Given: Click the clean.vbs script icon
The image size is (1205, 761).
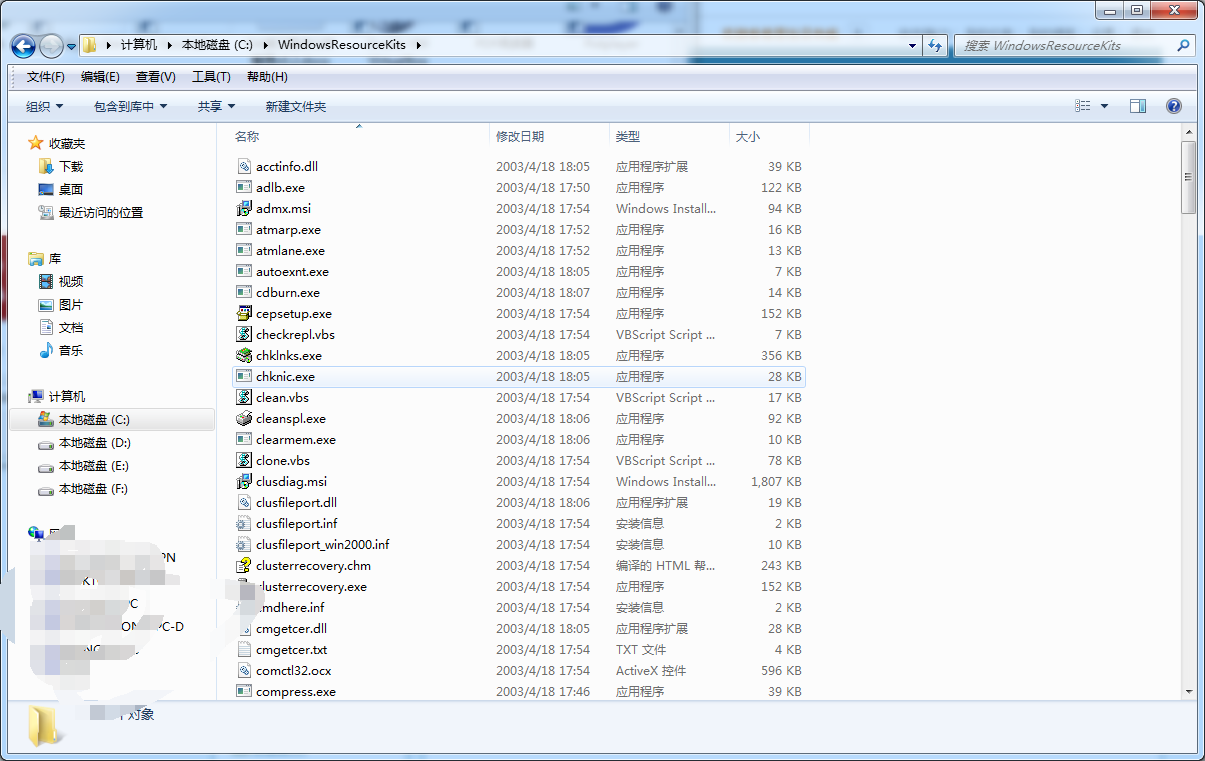Looking at the screenshot, I should click(x=244, y=398).
